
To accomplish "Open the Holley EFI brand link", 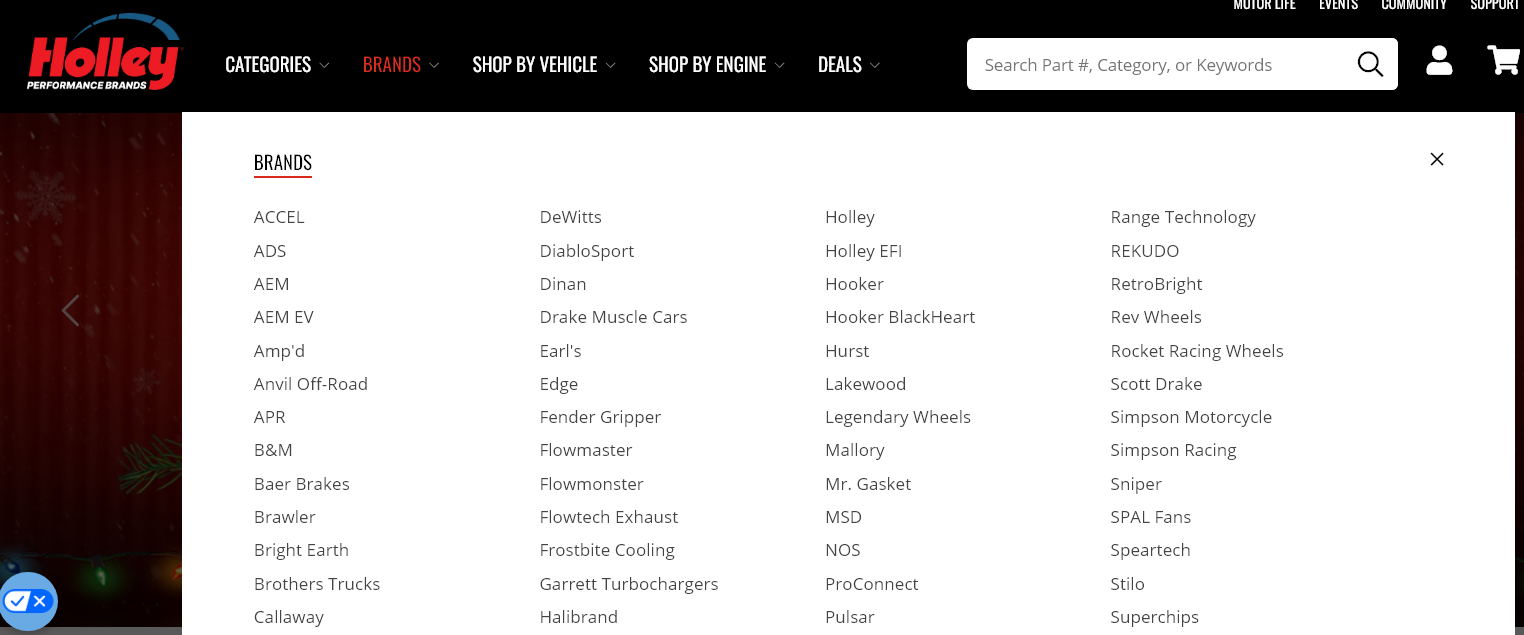I will point(863,251).
